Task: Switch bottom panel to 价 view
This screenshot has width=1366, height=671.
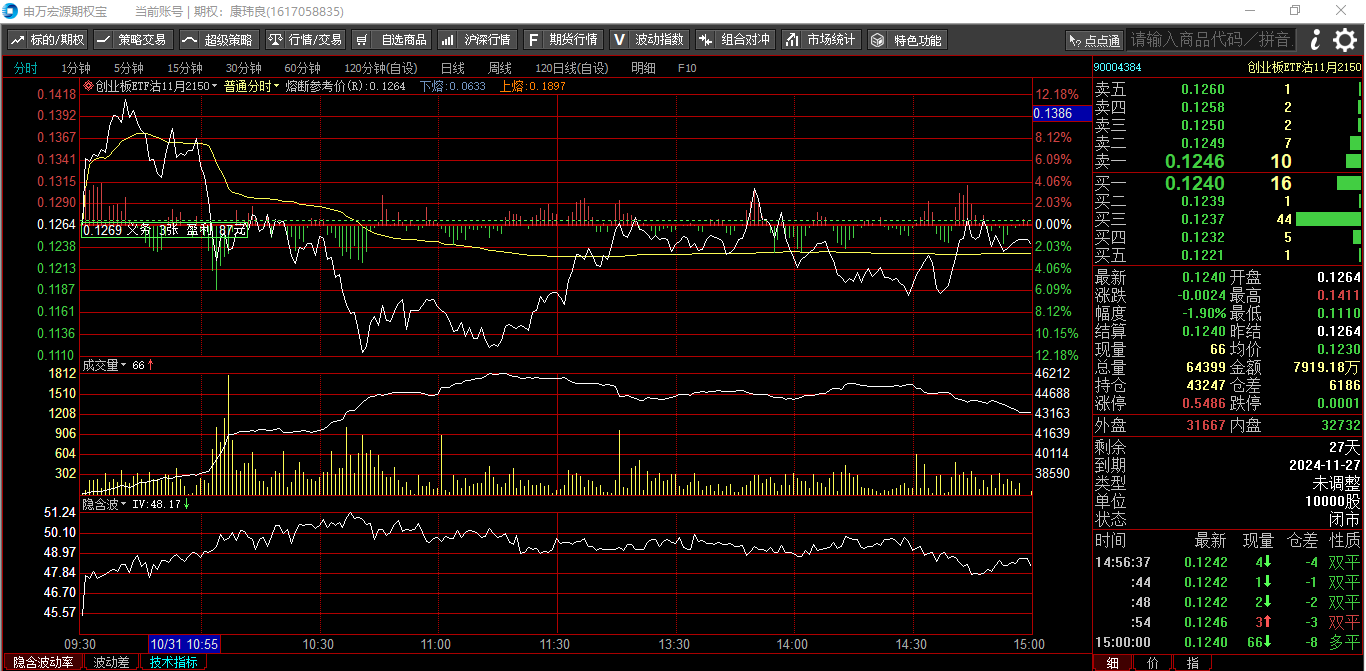Action: click(1152, 662)
